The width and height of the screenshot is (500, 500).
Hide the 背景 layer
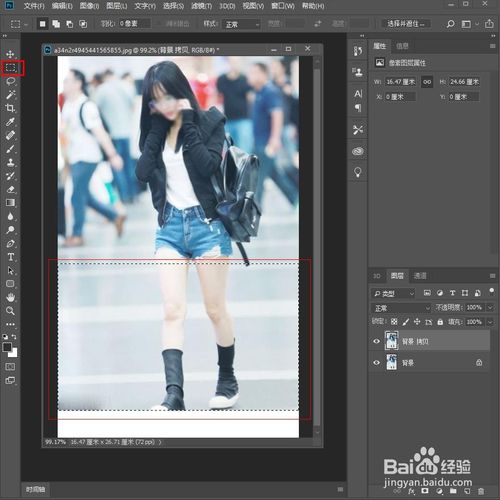coord(377,363)
